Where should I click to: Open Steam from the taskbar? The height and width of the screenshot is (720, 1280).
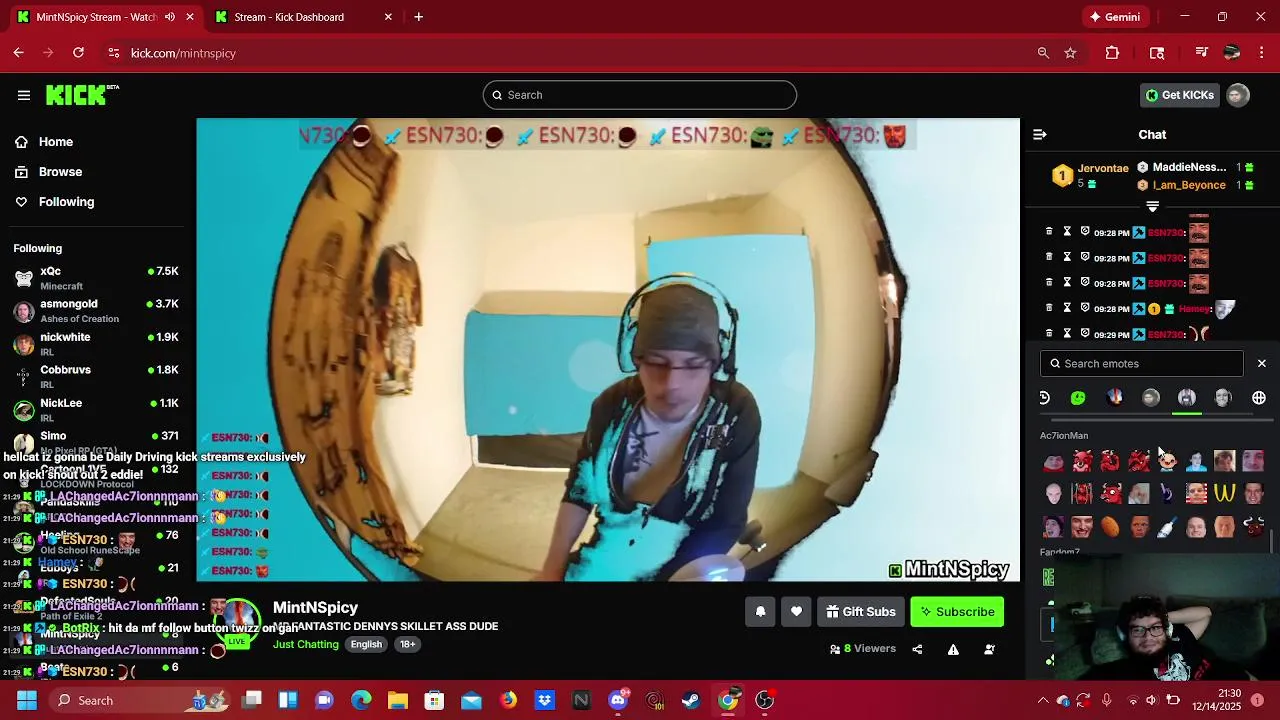[691, 700]
